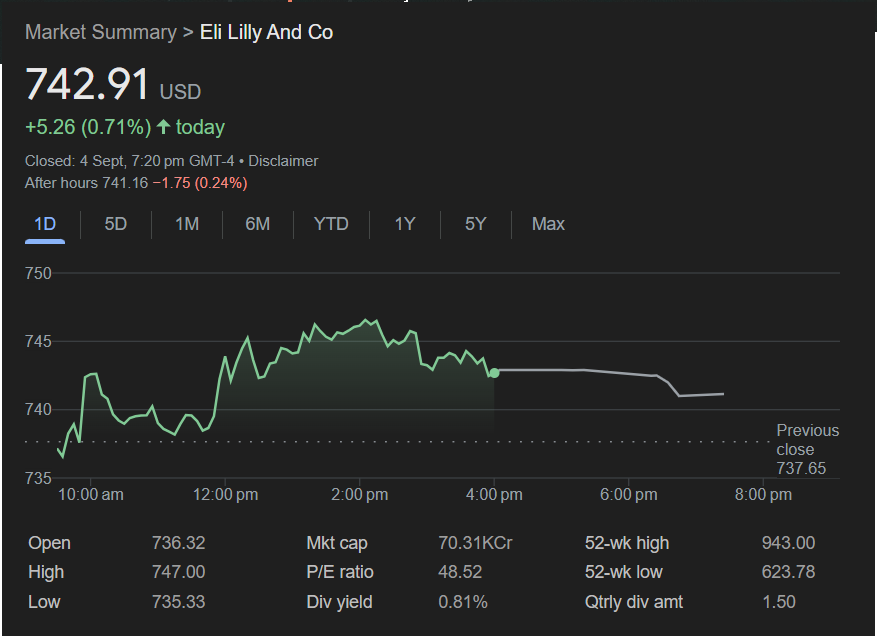Click the 742.91 current price
Screen dimensions: 877x638
pyautogui.click(x=87, y=84)
